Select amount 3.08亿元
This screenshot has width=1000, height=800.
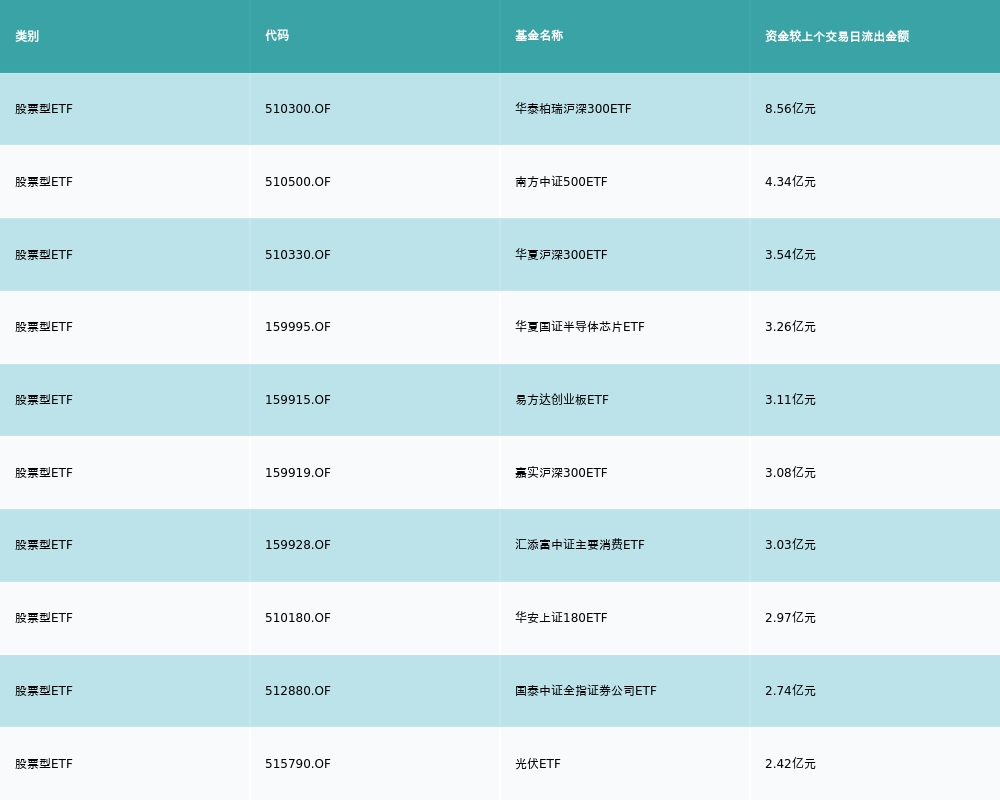[x=790, y=473]
